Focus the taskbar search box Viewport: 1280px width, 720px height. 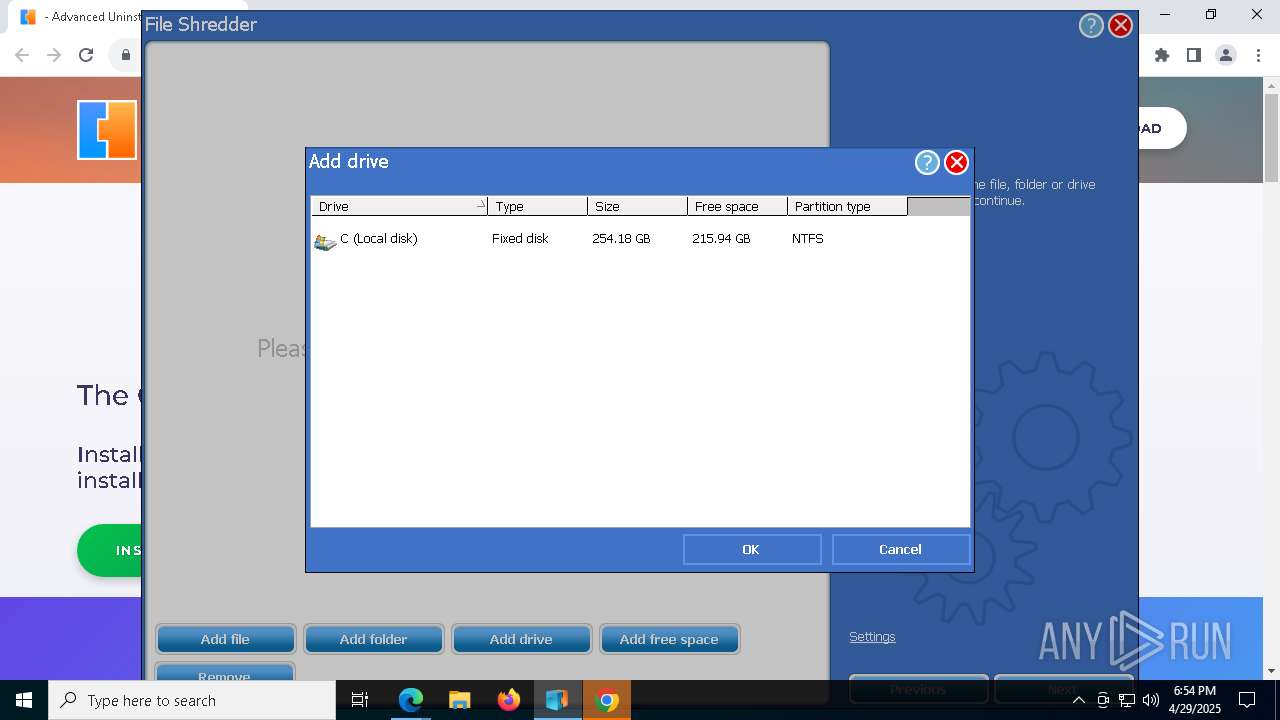tap(192, 700)
